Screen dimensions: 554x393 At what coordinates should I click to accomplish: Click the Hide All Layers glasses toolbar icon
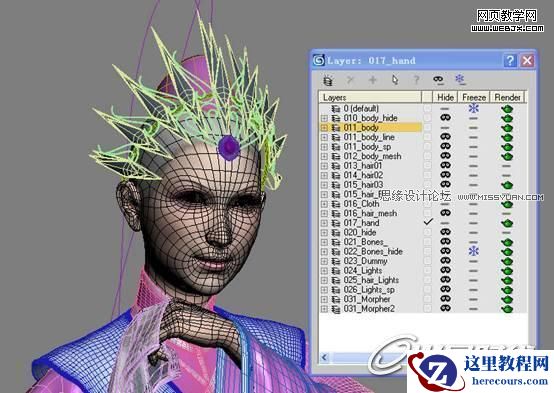[438, 80]
